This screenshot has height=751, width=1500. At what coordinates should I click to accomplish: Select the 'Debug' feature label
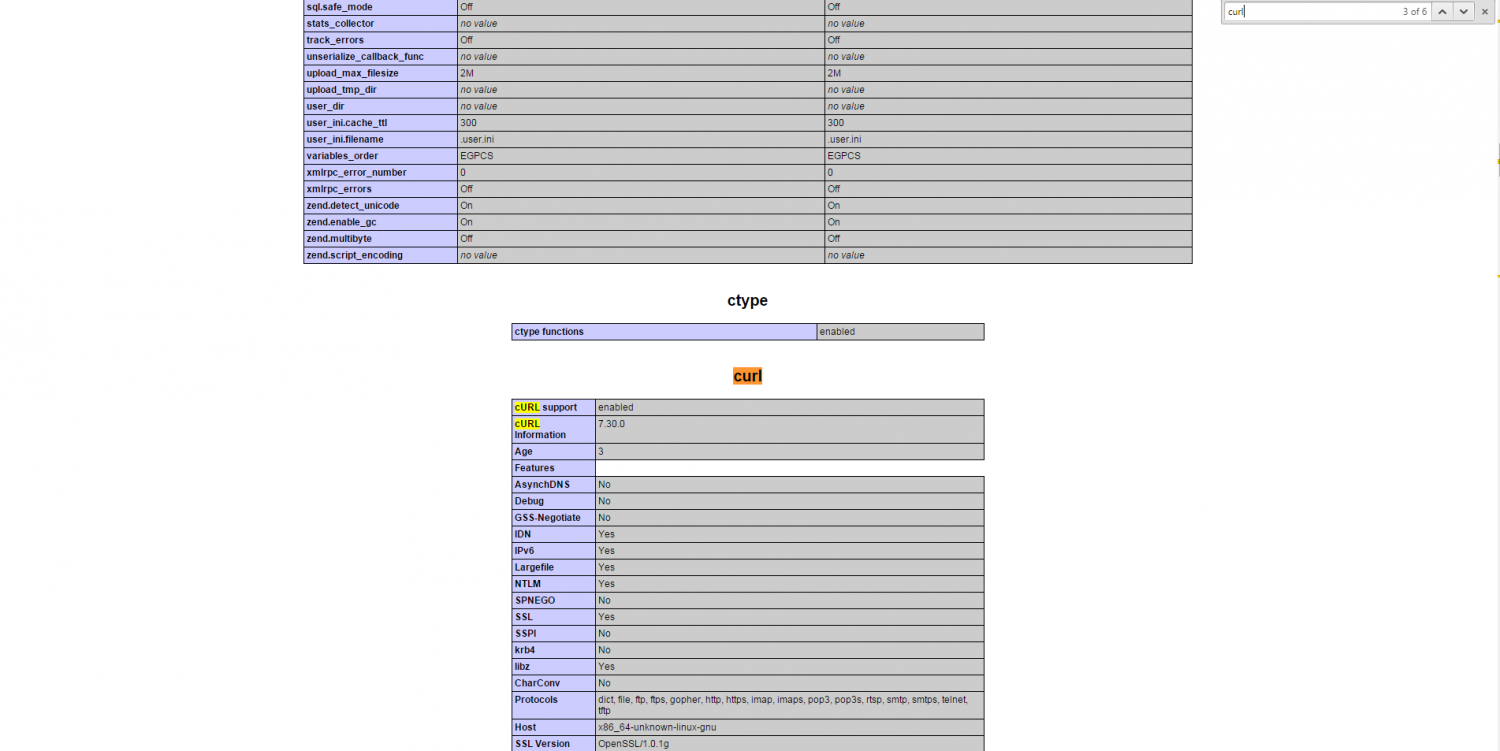[529, 501]
